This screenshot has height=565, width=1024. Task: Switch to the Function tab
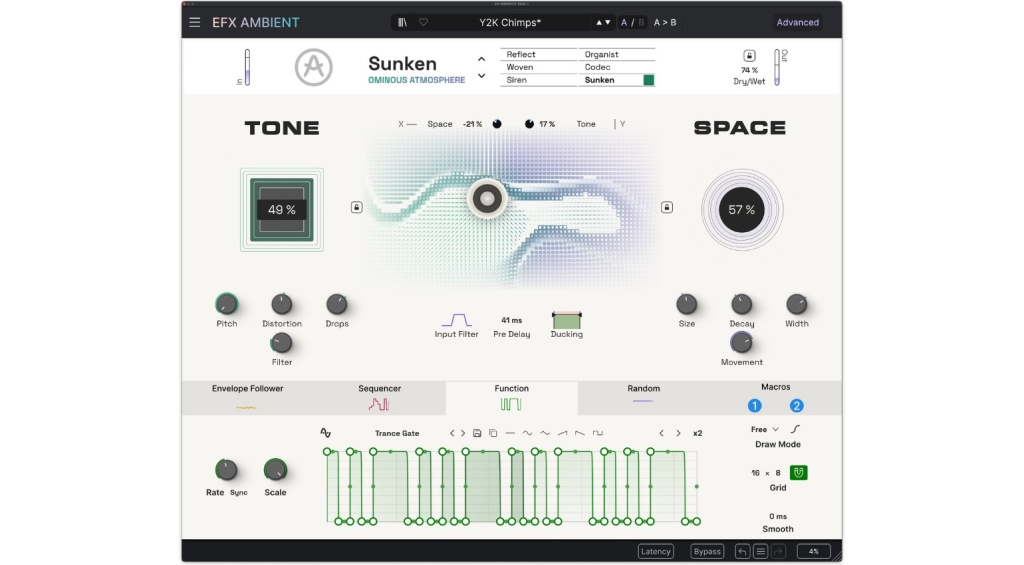[511, 398]
